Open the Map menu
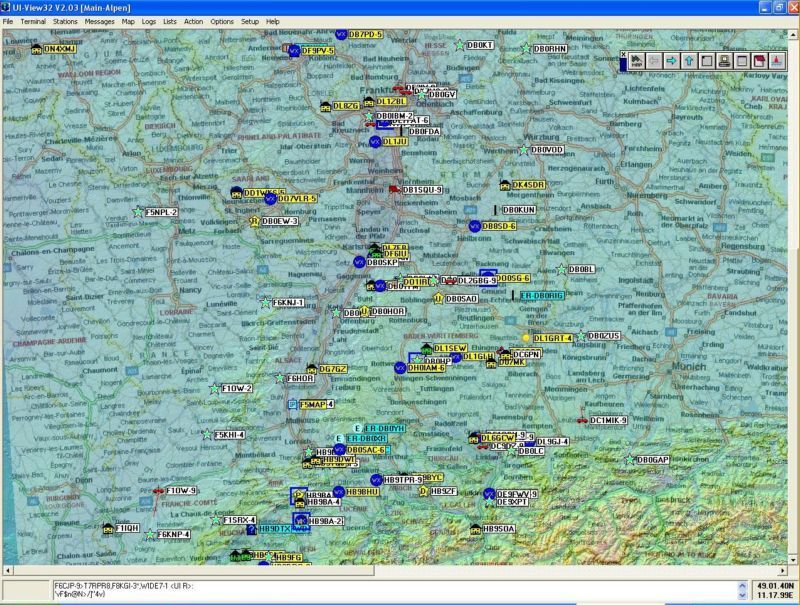The height and width of the screenshot is (605, 800). (128, 21)
